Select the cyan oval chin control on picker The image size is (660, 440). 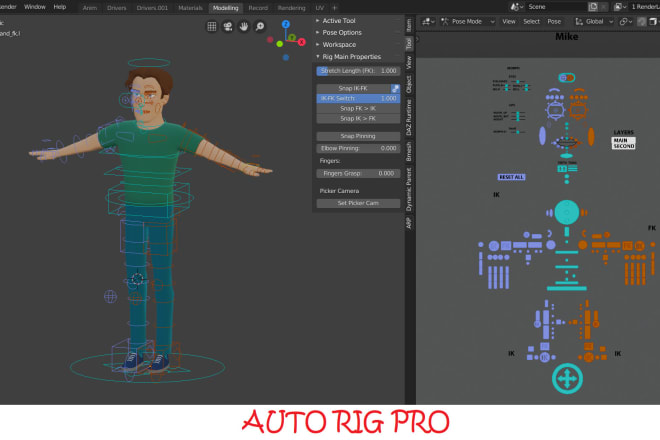[x=567, y=155]
